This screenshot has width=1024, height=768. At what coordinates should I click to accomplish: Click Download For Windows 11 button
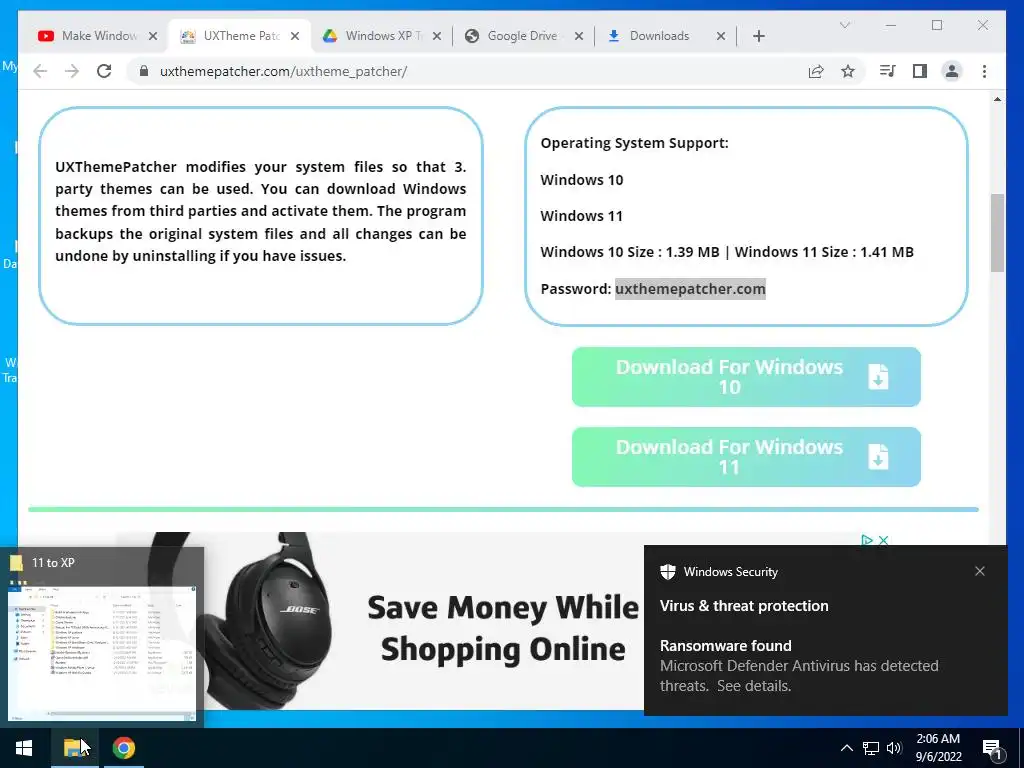[746, 457]
